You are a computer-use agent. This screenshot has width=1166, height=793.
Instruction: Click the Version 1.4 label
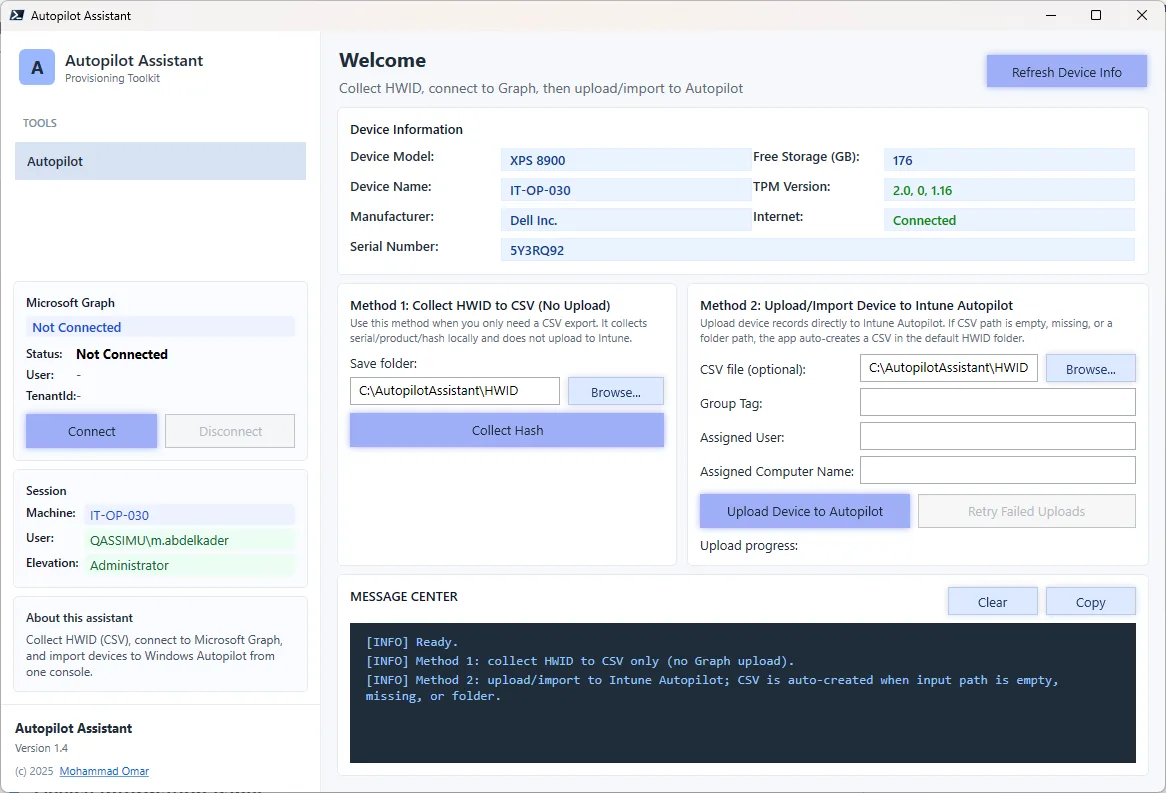click(x=42, y=748)
